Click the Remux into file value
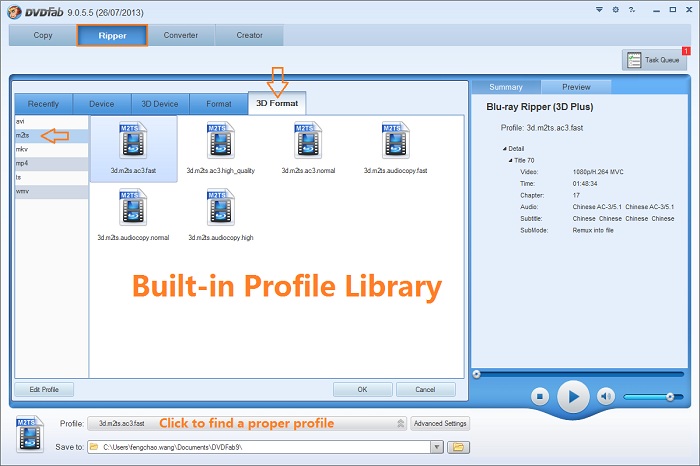Image resolution: width=700 pixels, height=466 pixels. point(593,230)
